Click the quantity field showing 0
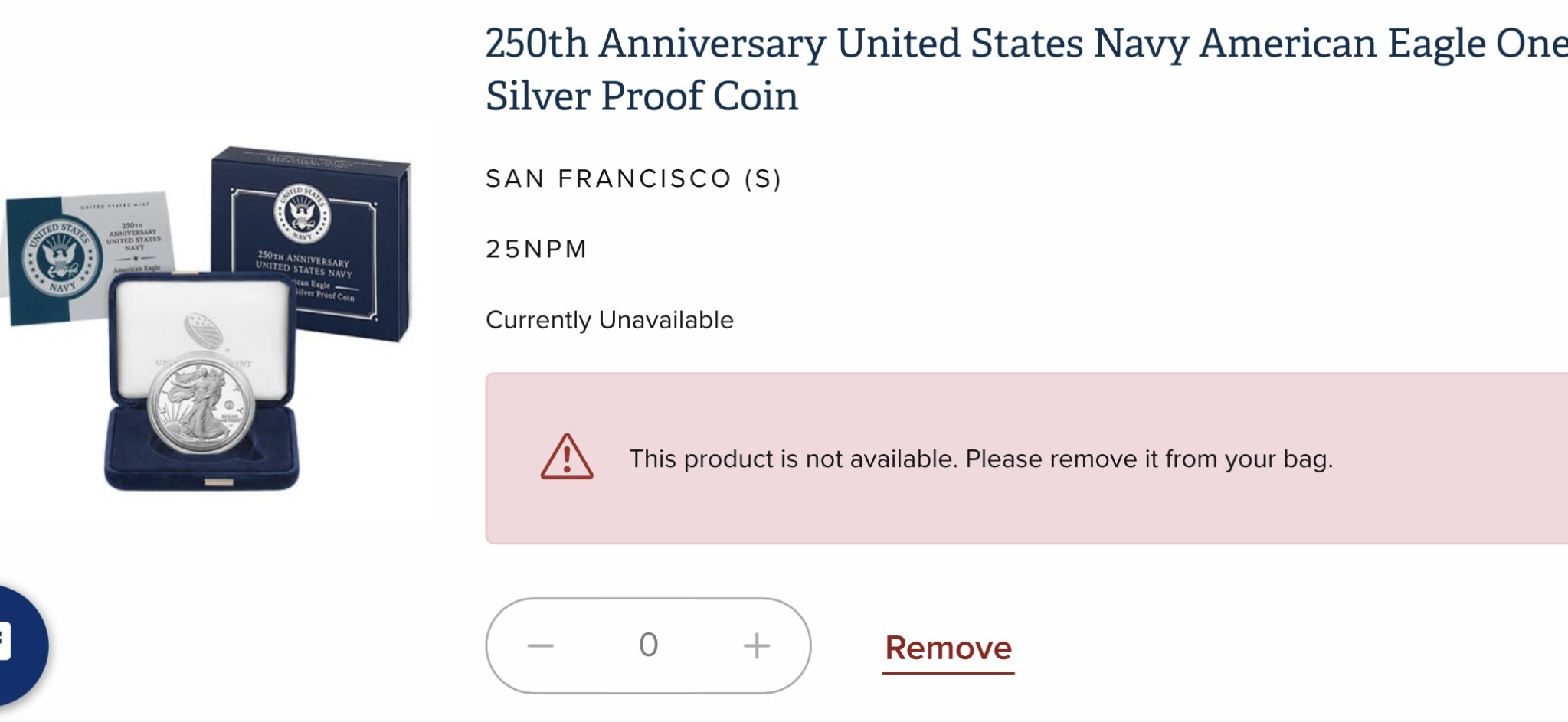Viewport: 1568px width, 722px height. [648, 645]
